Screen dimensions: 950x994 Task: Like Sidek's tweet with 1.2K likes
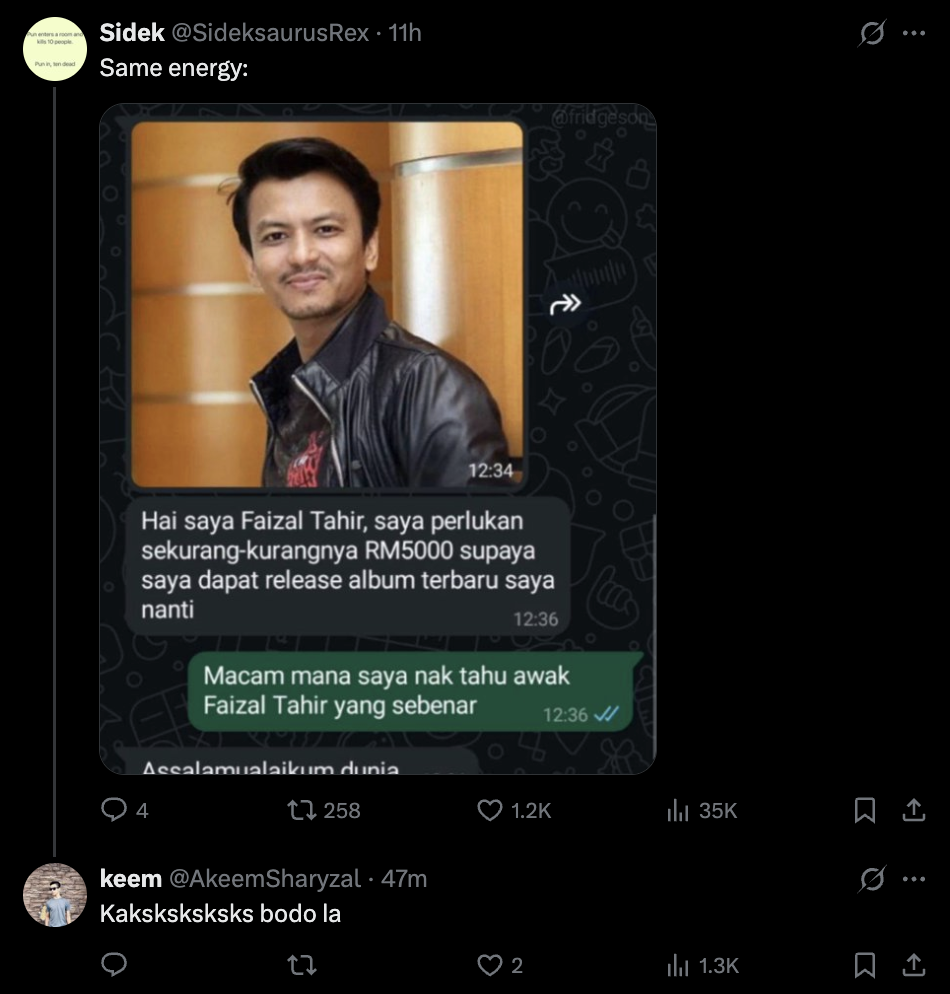(x=490, y=810)
